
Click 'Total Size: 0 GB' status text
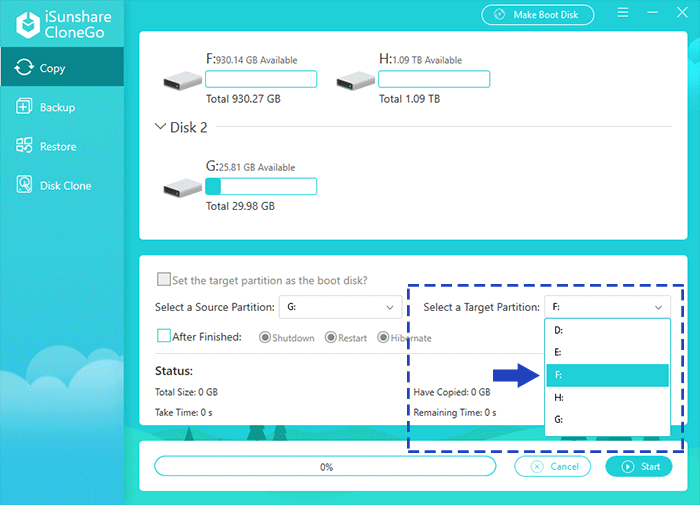click(186, 392)
